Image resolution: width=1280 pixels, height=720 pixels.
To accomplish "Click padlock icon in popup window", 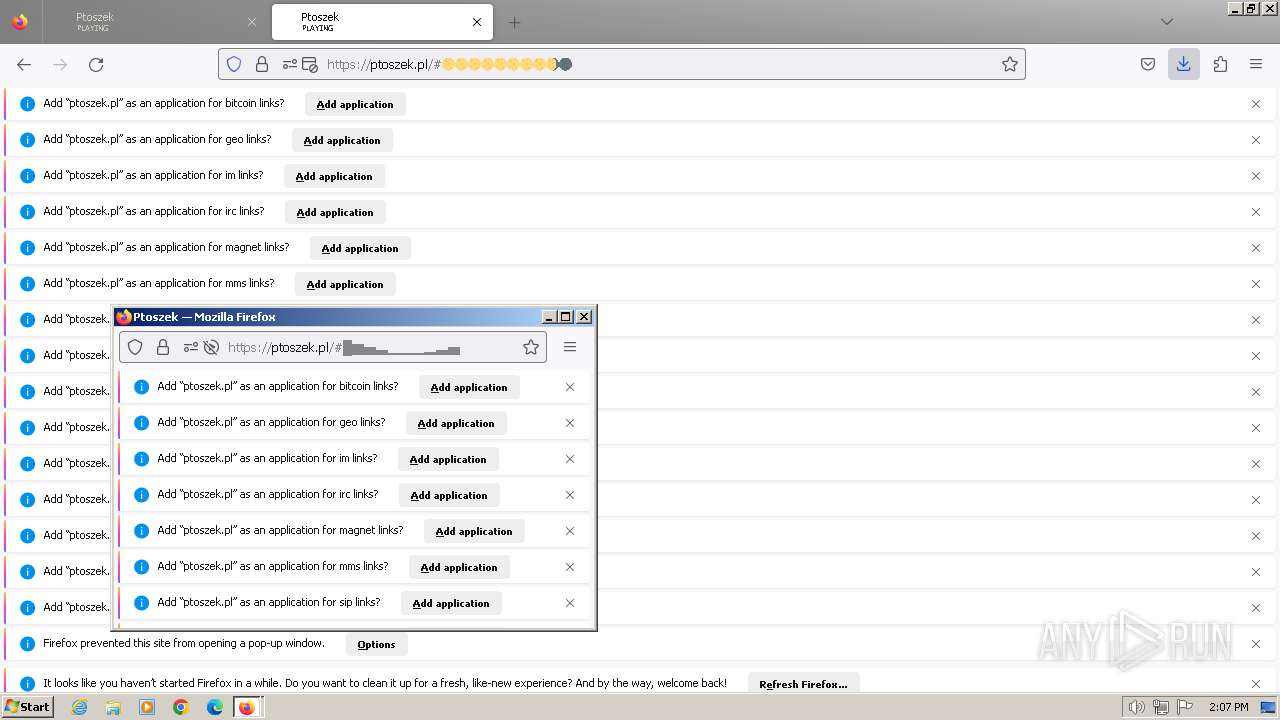I will (x=163, y=347).
